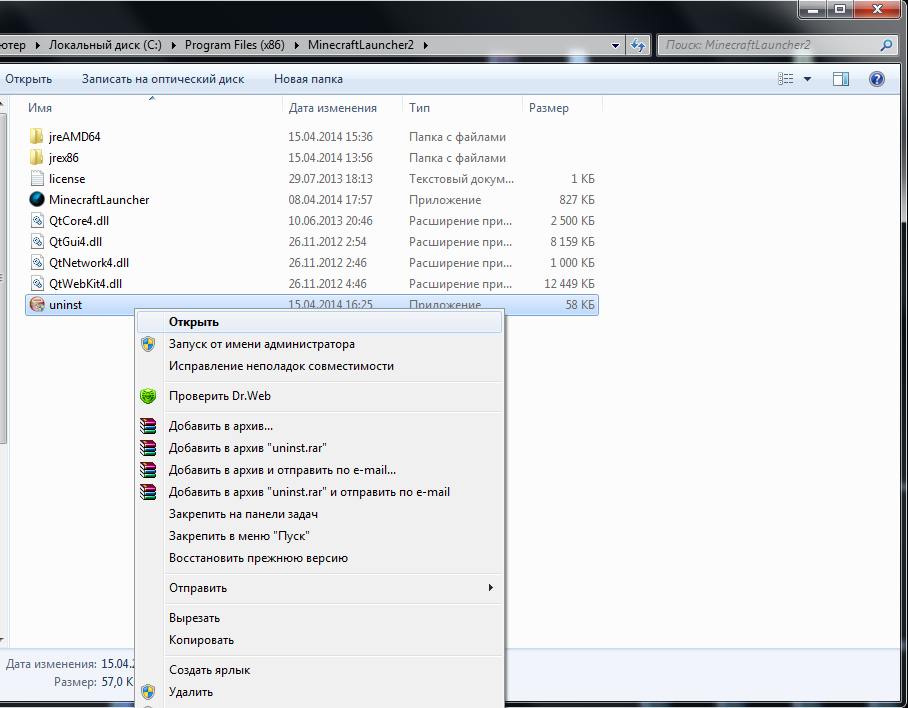Click the help question mark icon

(x=877, y=79)
